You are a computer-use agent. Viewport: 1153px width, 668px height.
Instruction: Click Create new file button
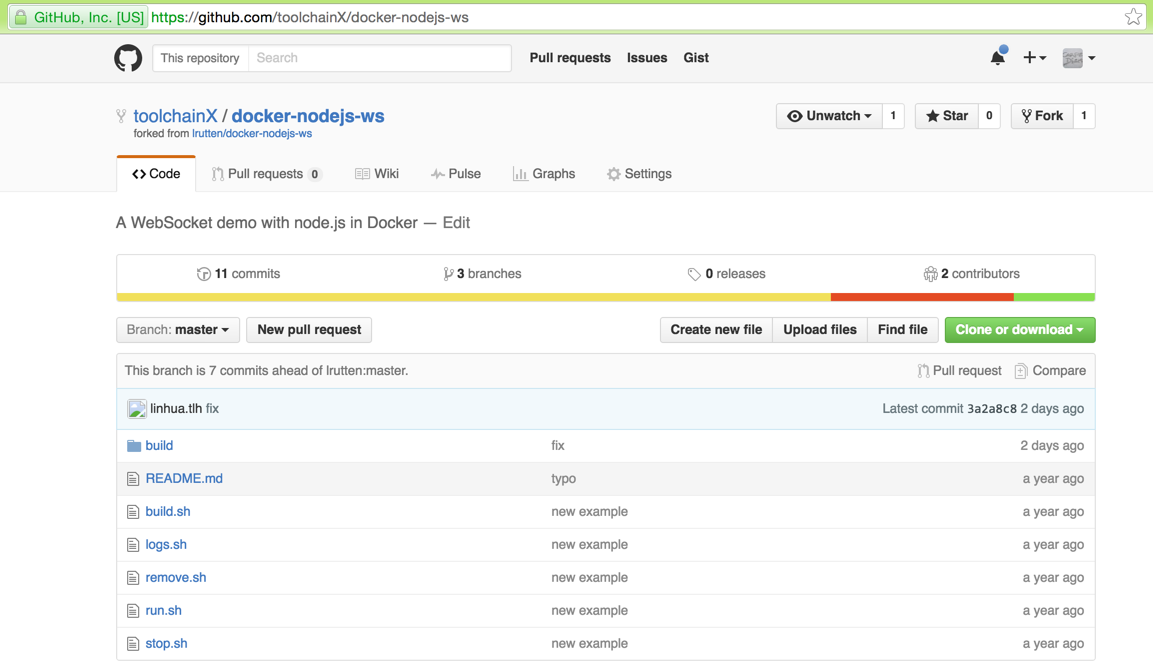[x=716, y=330]
